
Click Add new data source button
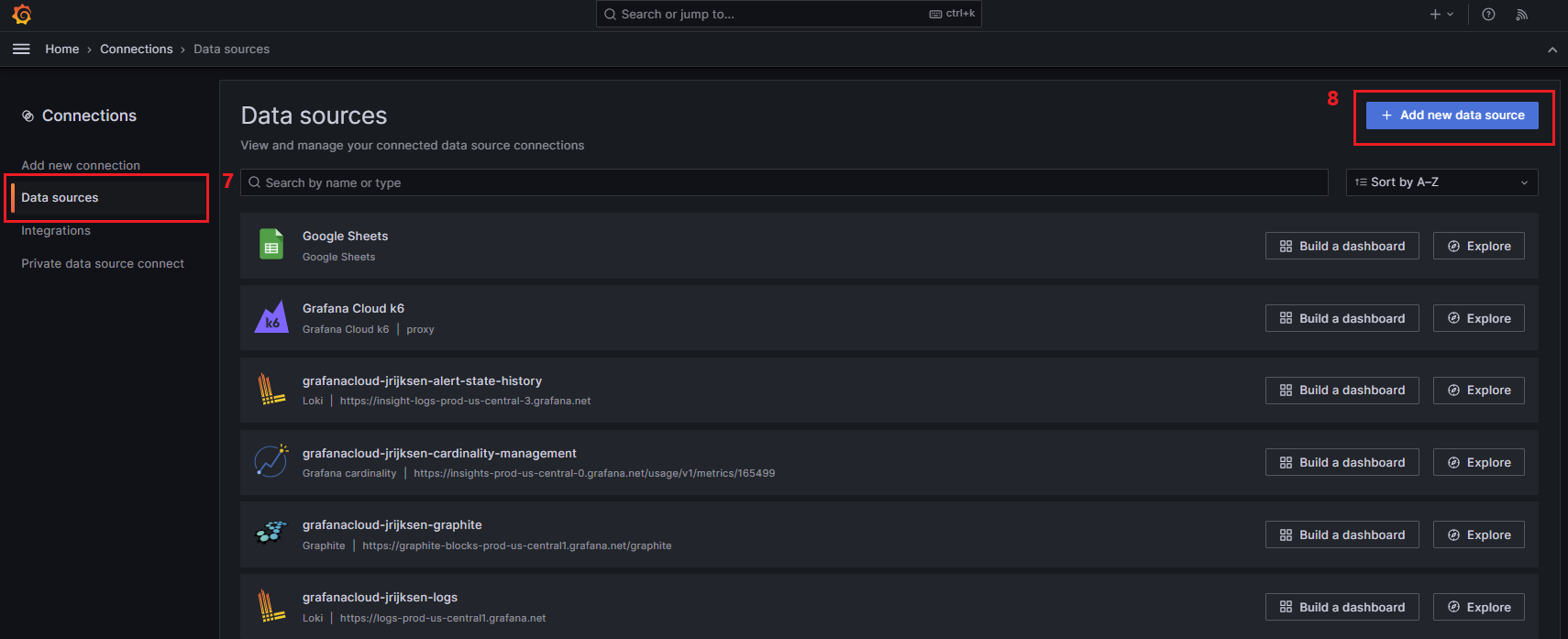[1452, 116]
